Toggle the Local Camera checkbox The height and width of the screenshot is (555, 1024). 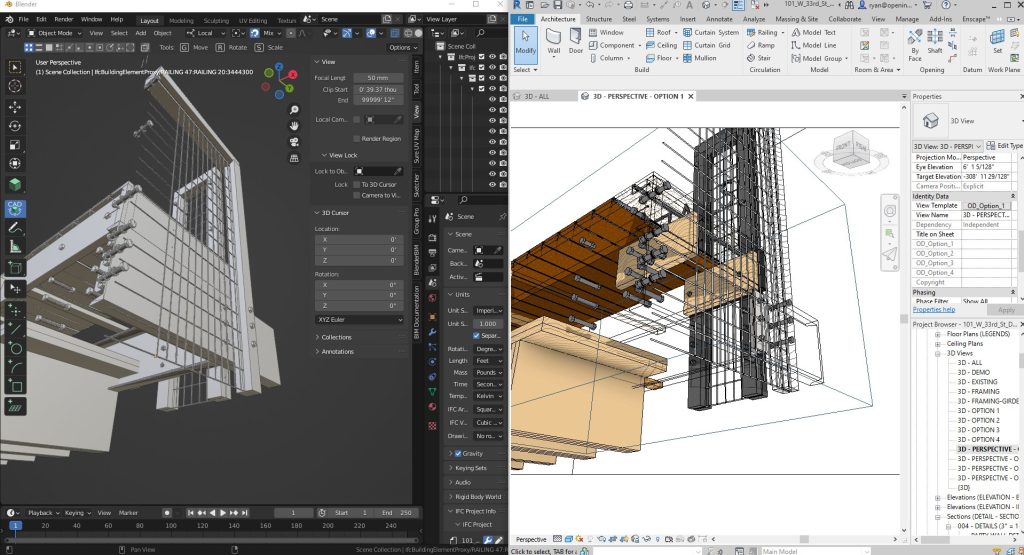tap(357, 119)
